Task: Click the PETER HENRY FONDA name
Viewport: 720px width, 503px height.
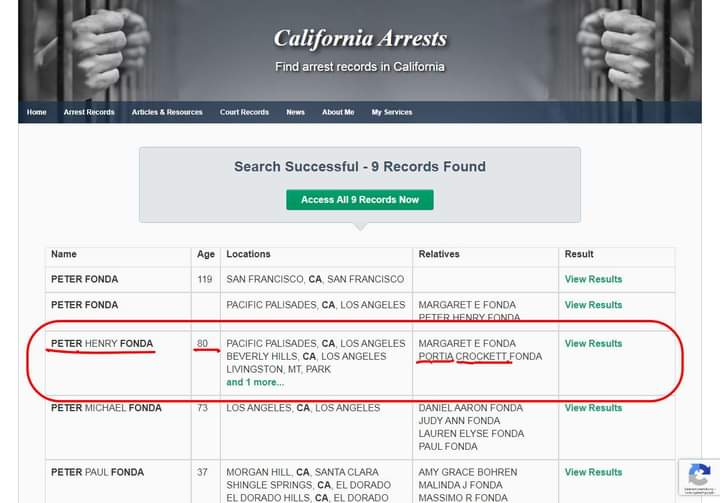Action: (x=102, y=344)
